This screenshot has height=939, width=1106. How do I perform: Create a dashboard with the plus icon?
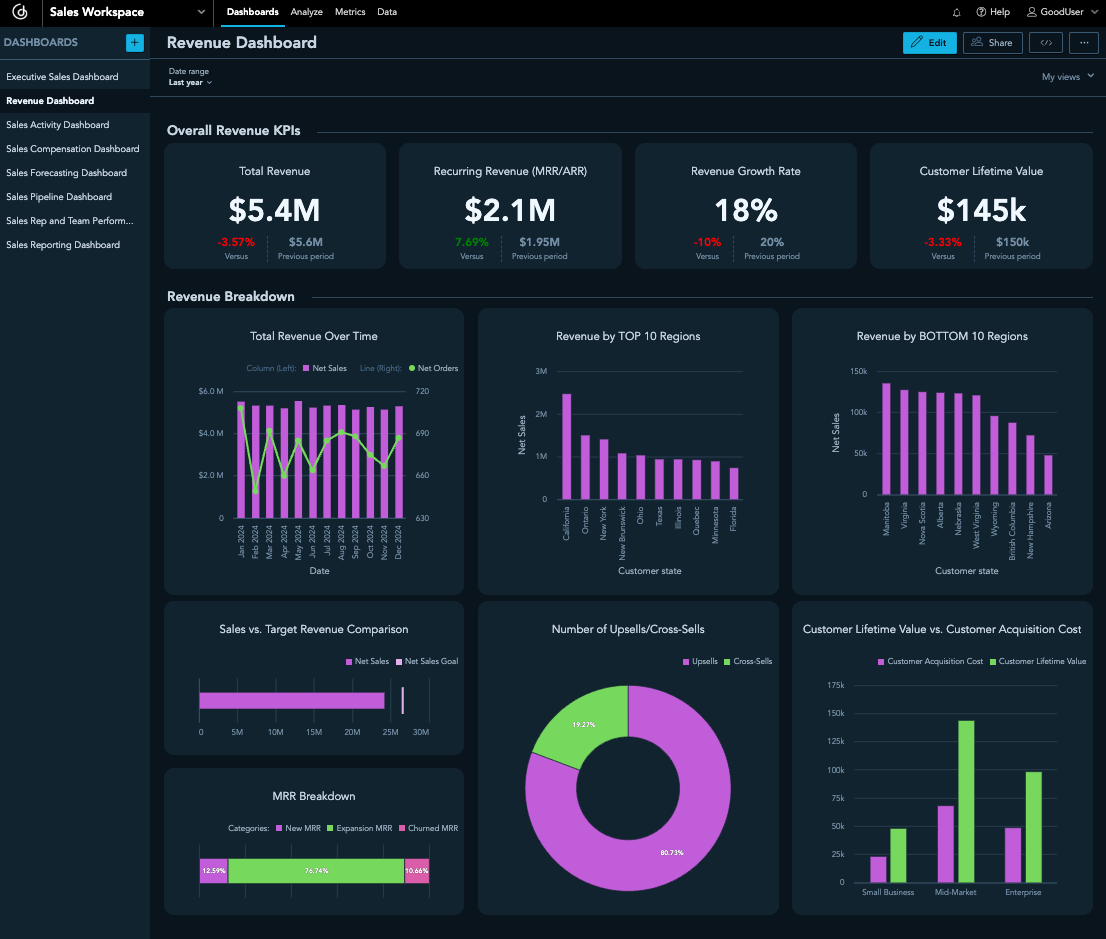(x=134, y=43)
